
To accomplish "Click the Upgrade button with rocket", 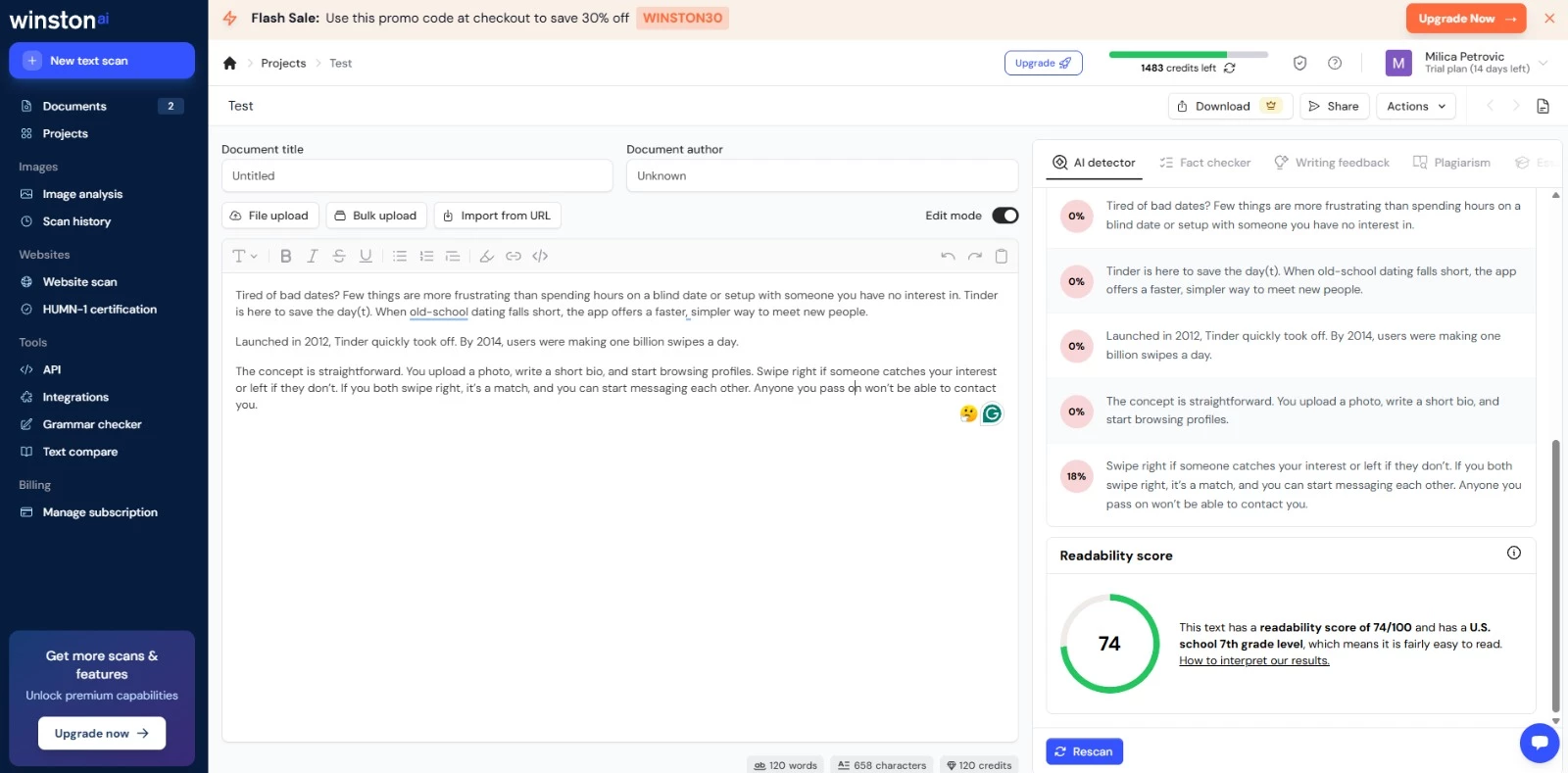I will tap(1044, 63).
